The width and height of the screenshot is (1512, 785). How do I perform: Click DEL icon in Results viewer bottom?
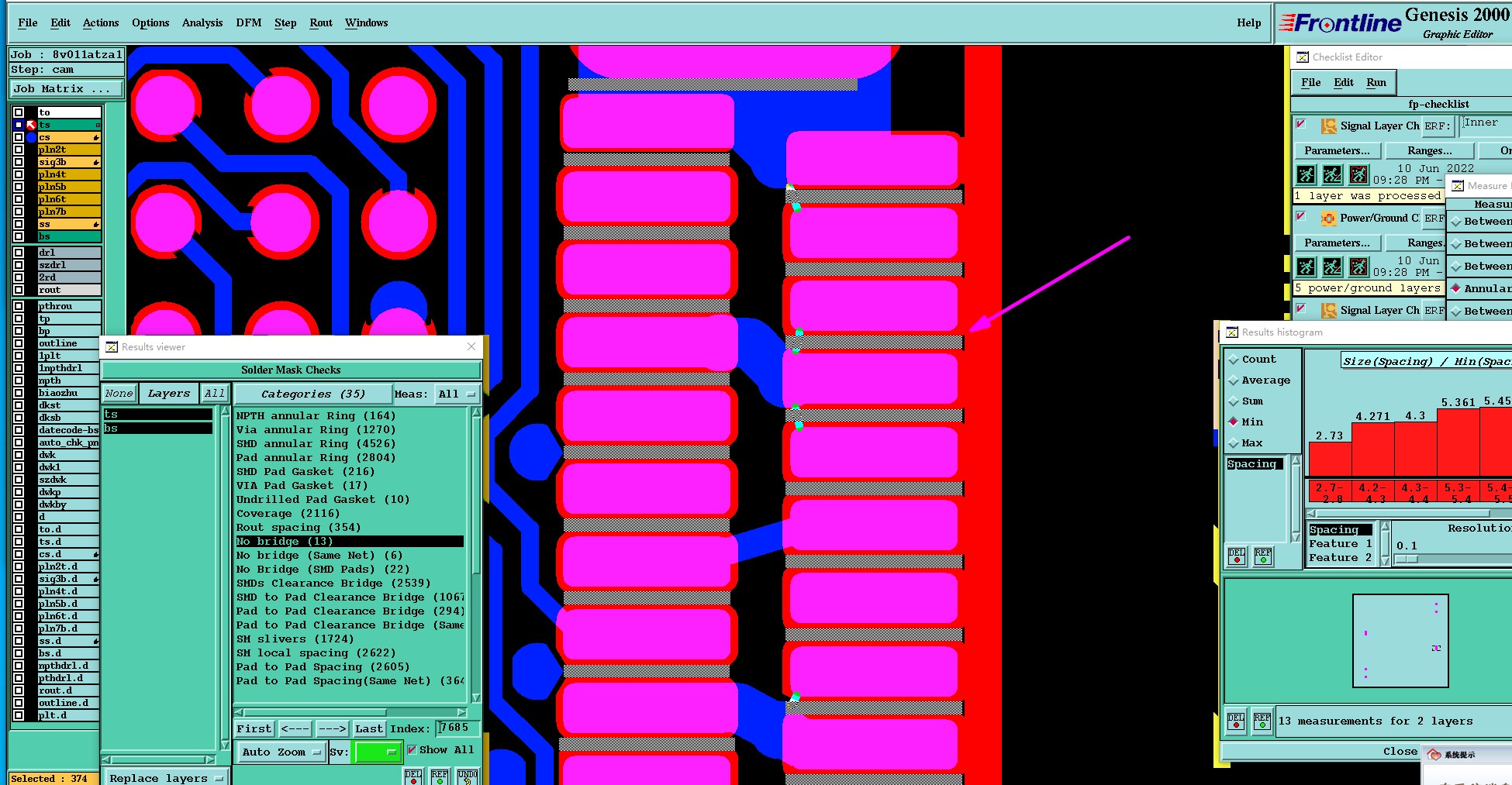click(x=413, y=776)
